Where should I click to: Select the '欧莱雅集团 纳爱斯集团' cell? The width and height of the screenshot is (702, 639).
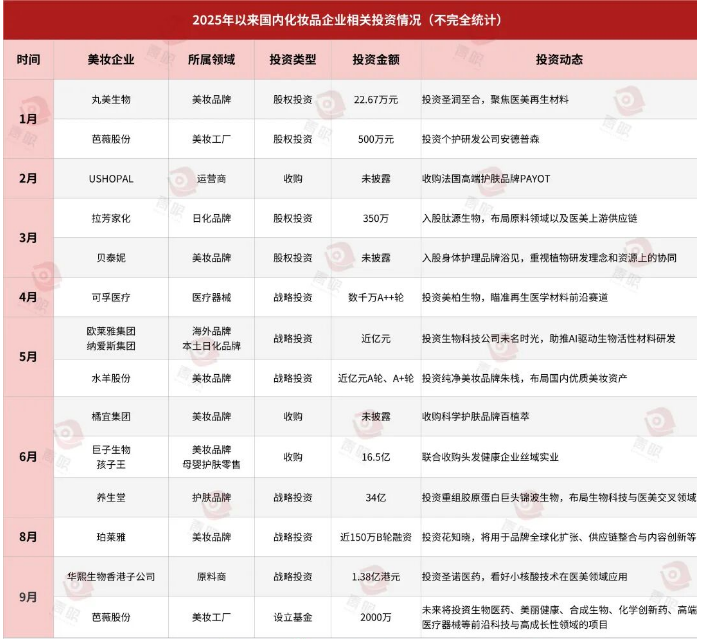(x=111, y=339)
